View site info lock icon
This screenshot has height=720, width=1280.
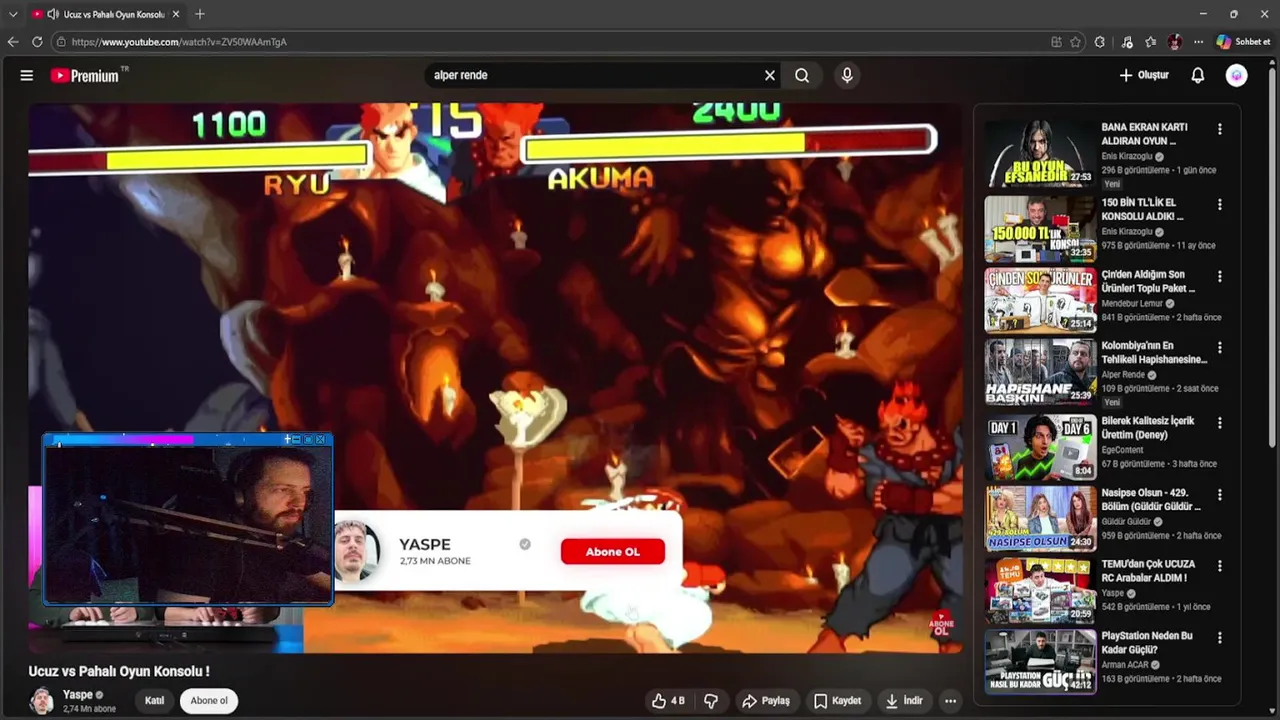pos(61,42)
